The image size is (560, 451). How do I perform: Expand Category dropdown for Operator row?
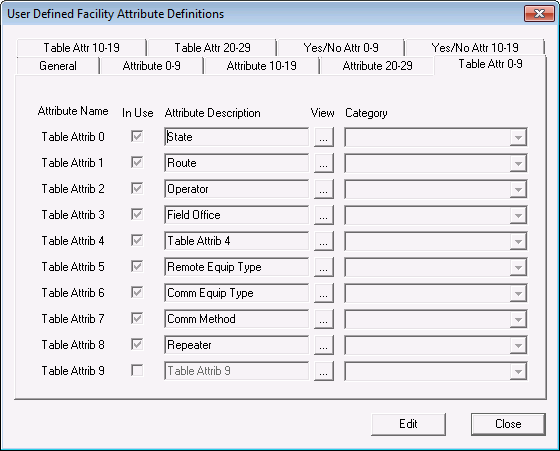[x=518, y=189]
